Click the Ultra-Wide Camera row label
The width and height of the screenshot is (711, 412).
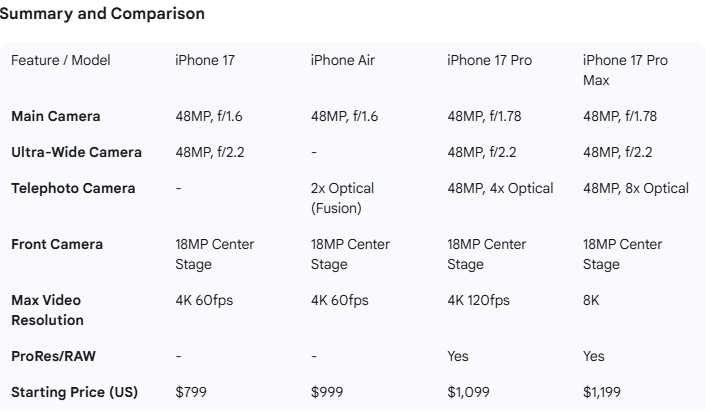click(x=76, y=153)
